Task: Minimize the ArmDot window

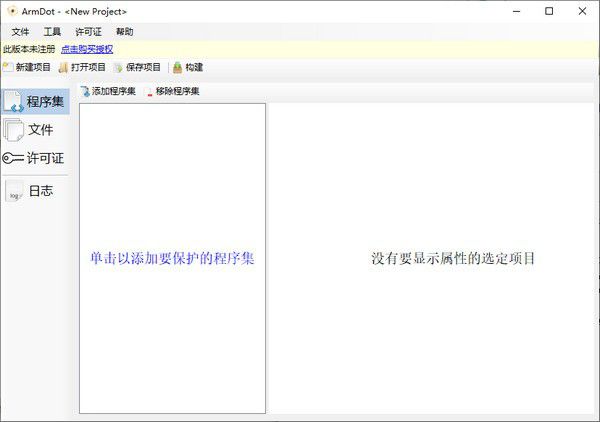Action: click(517, 11)
